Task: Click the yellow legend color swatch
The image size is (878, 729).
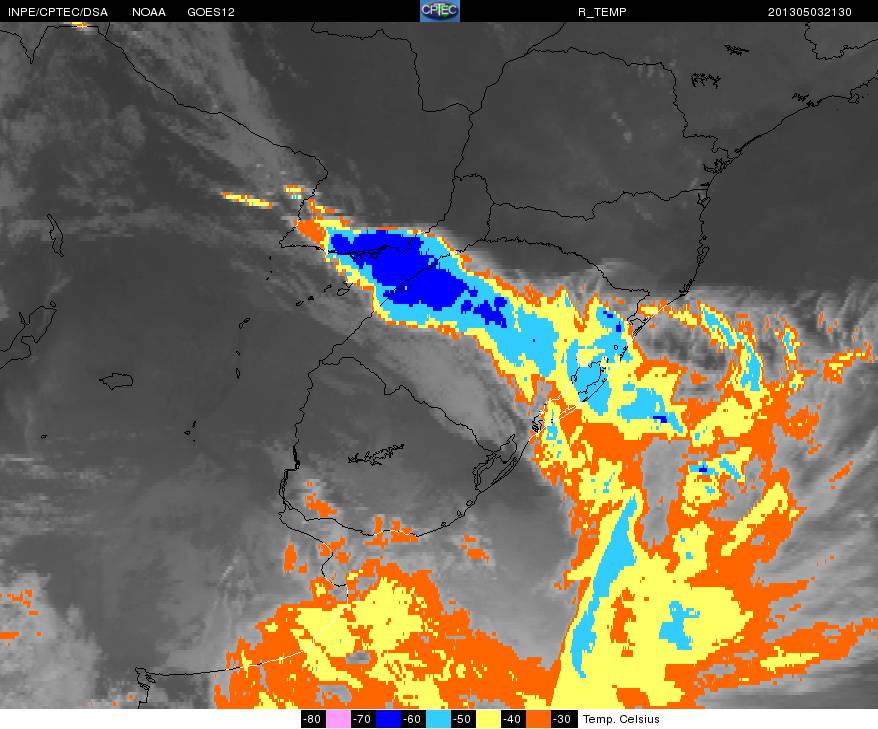Action: (487, 719)
